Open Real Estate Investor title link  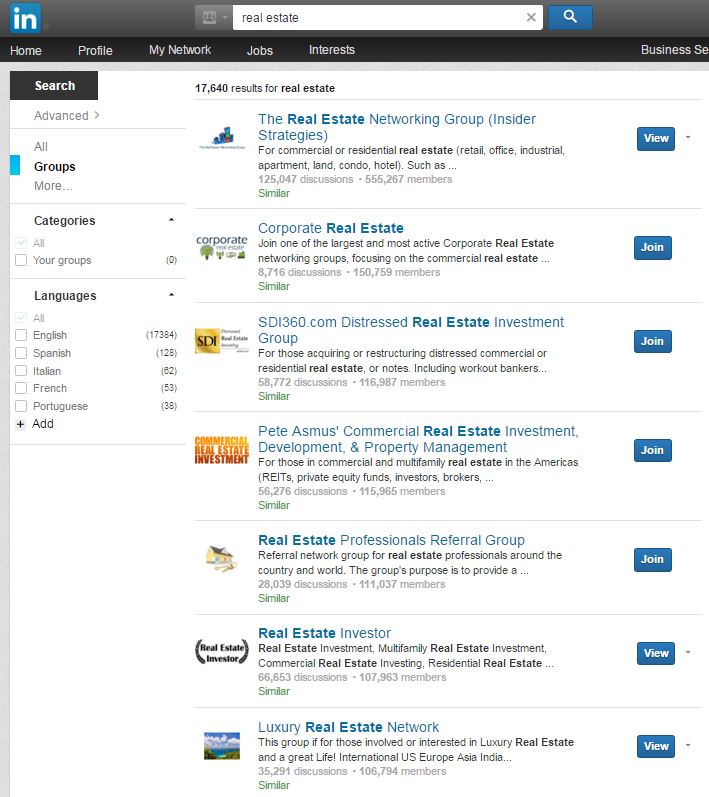click(324, 633)
